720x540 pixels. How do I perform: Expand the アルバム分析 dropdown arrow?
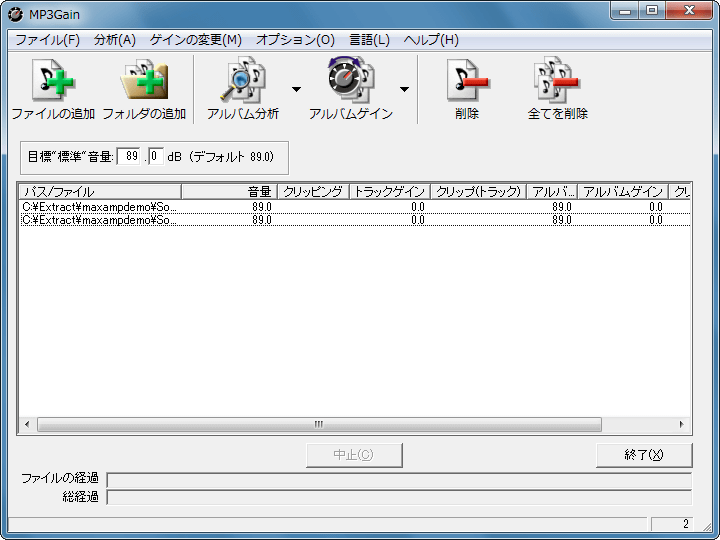pos(297,89)
